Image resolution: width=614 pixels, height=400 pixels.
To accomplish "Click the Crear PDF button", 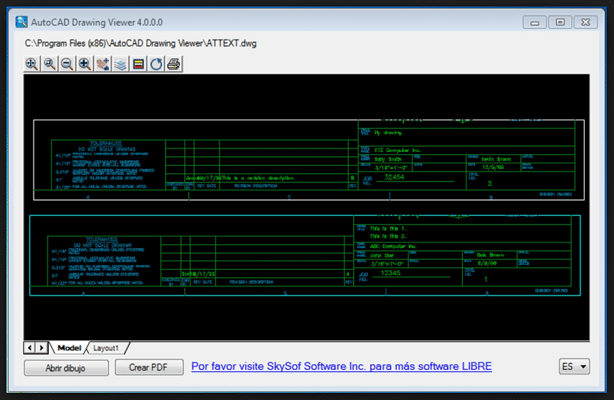I will click(149, 367).
